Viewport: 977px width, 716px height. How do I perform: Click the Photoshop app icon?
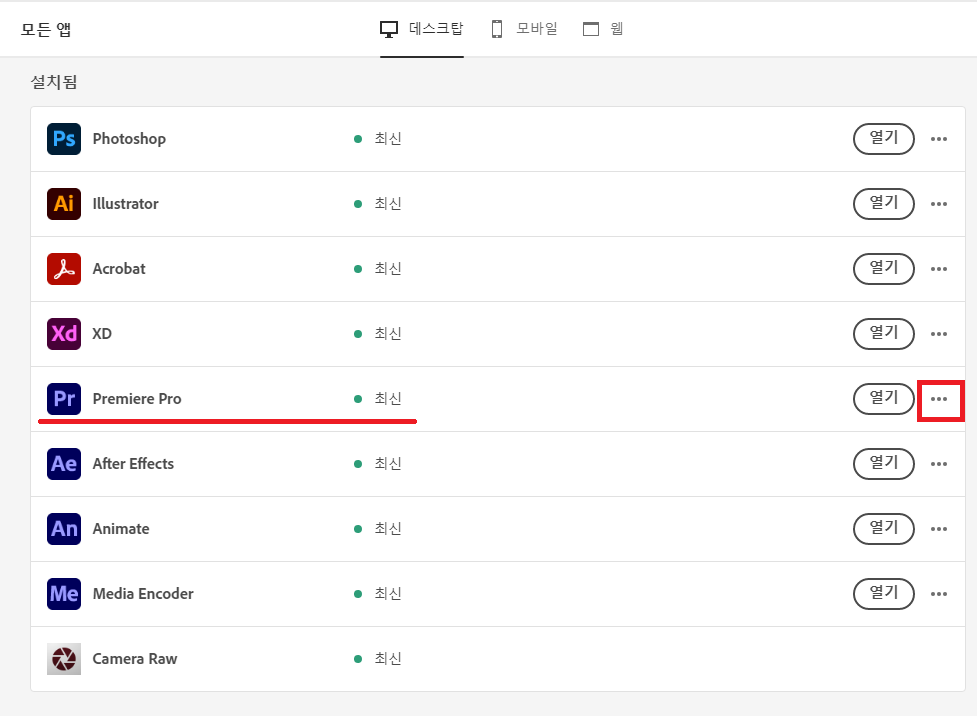pos(64,139)
